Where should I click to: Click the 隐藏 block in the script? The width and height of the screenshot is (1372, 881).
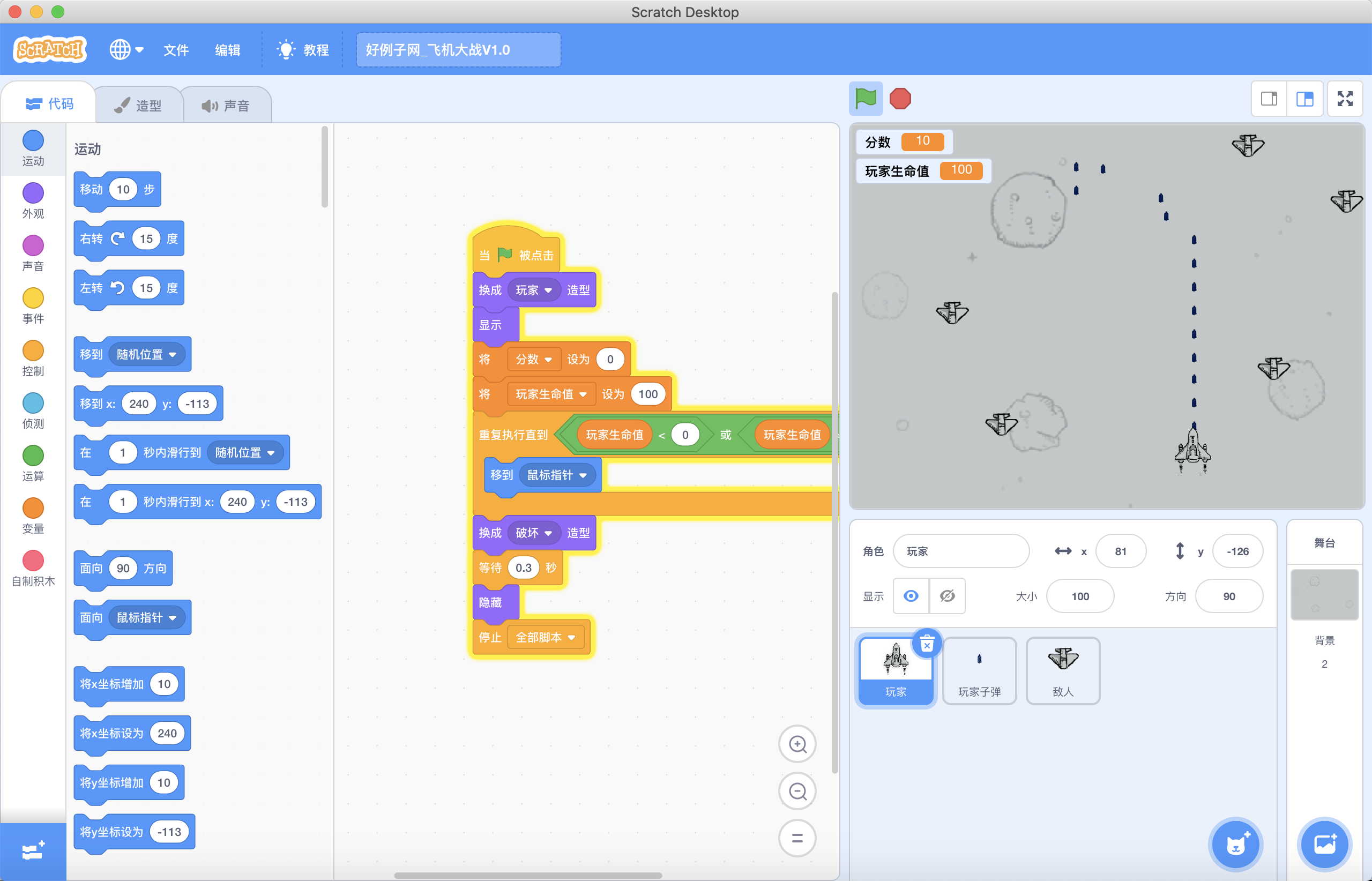tap(496, 602)
